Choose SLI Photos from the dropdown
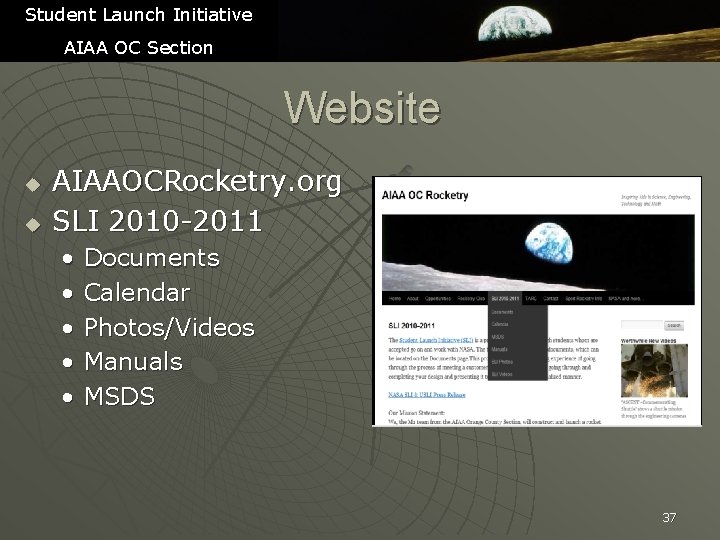 point(502,362)
